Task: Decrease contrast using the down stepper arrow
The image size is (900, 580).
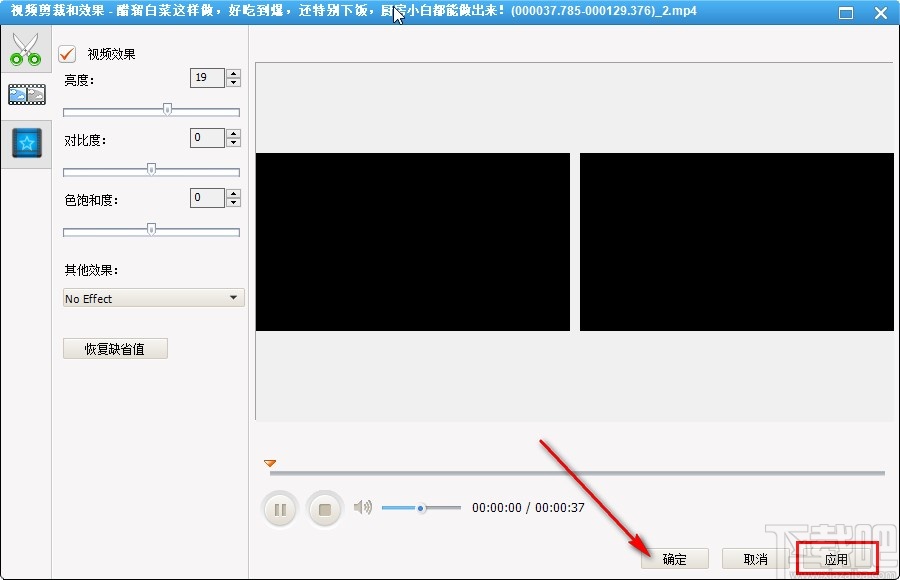Action: pyautogui.click(x=231, y=143)
